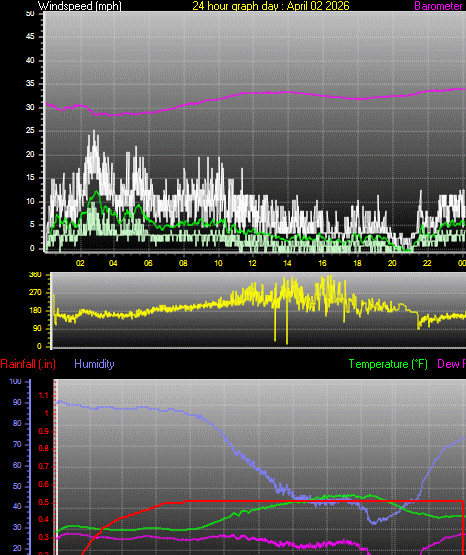Click the magenta 'Barometer' legend label
The height and width of the screenshot is (555, 466).
click(x=438, y=6)
